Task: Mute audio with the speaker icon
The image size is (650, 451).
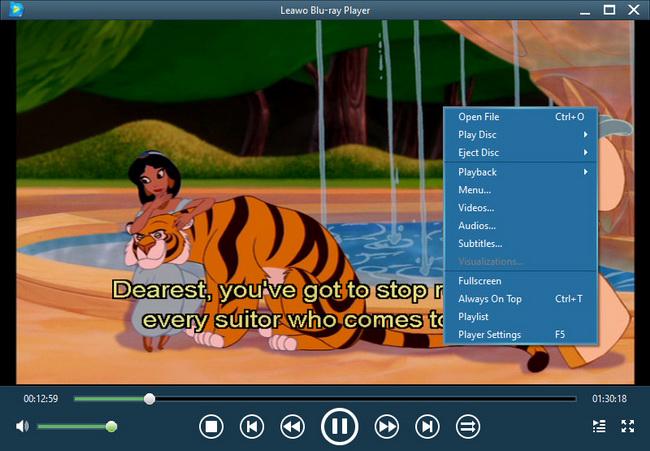Action: point(22,426)
